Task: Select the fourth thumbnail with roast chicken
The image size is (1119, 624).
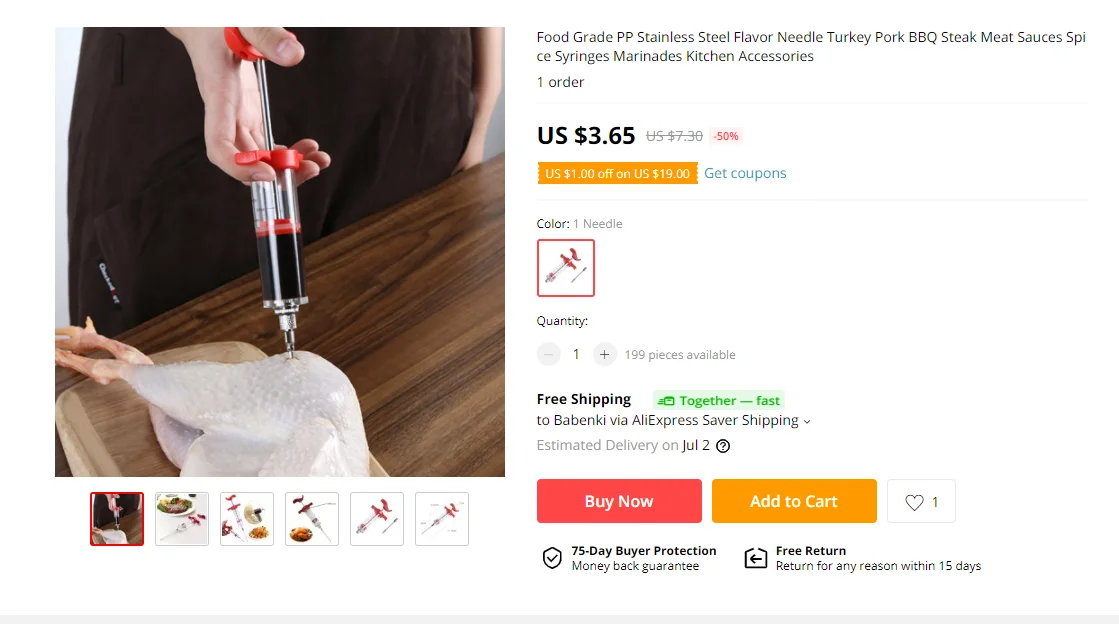Action: 312,519
